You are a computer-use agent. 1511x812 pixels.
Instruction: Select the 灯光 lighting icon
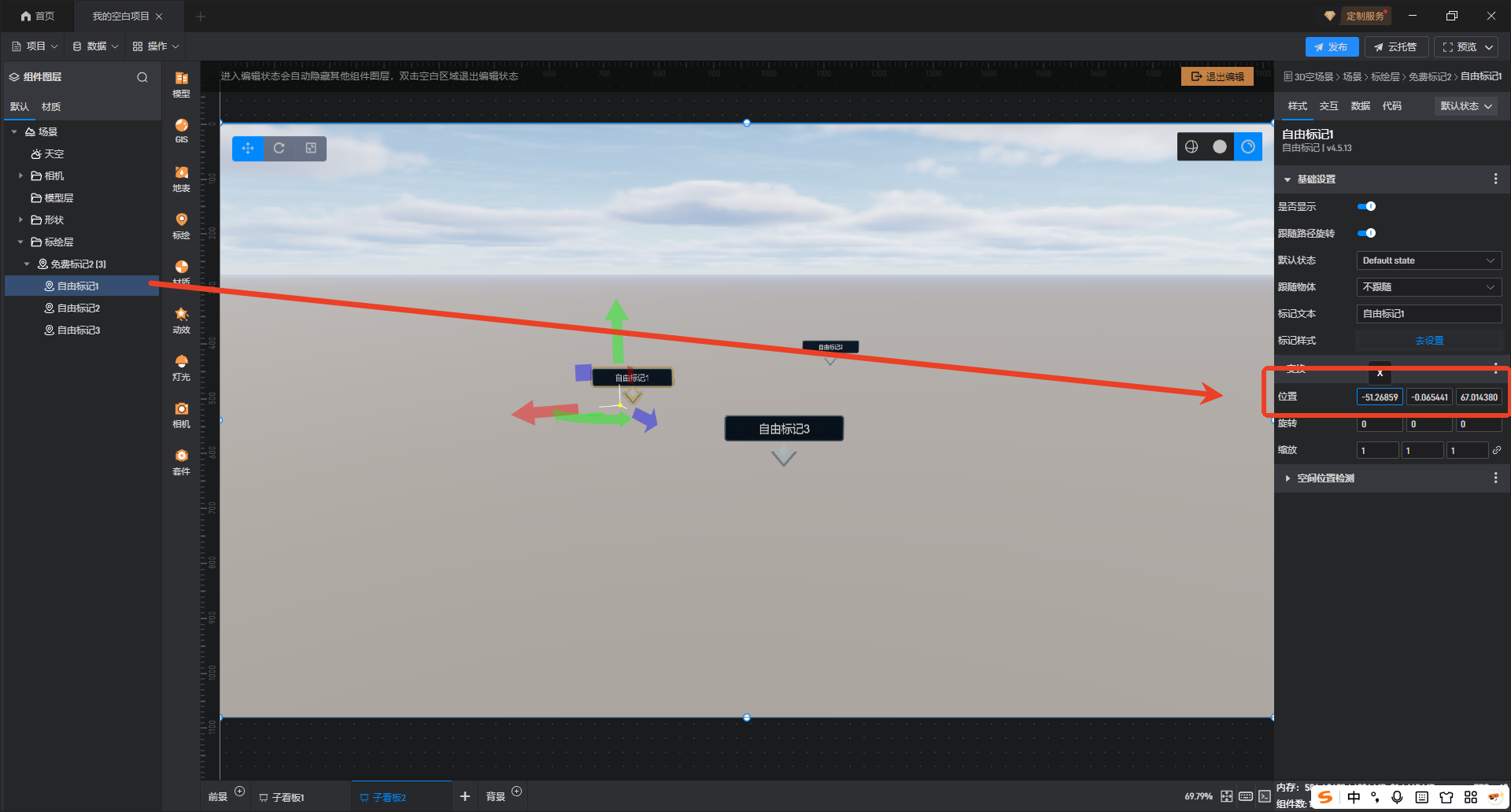click(181, 367)
